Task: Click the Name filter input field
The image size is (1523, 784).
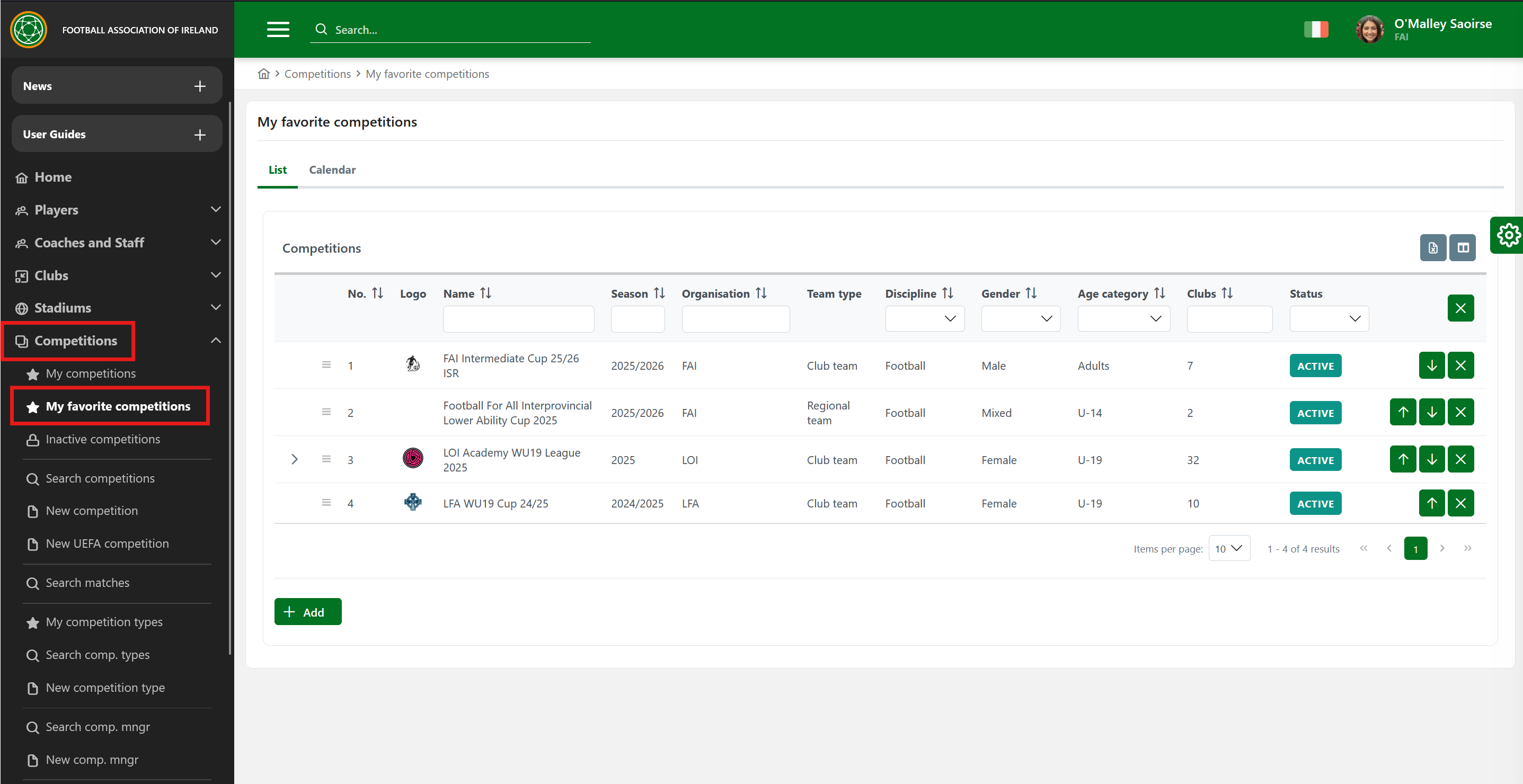Action: coord(518,318)
